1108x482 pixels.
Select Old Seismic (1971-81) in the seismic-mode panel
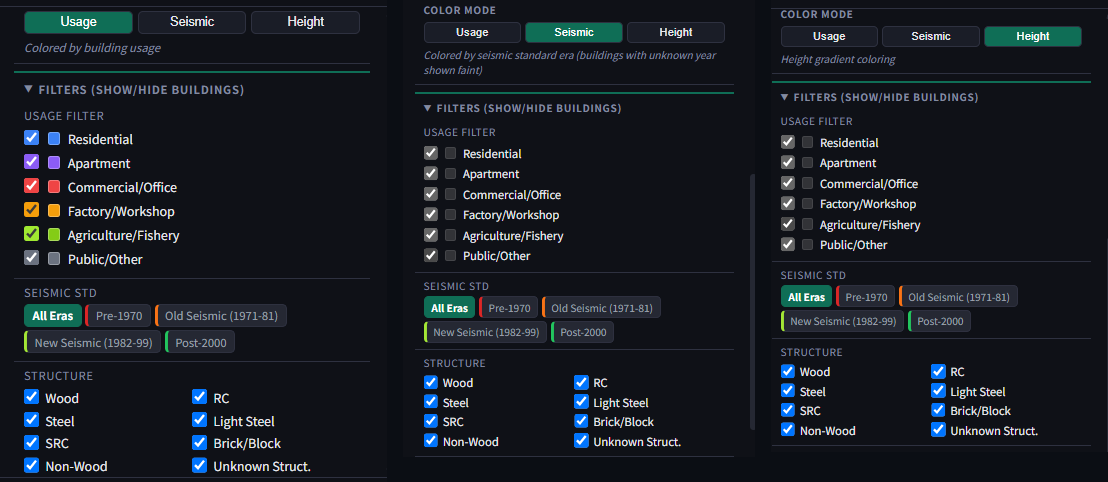tap(601, 307)
